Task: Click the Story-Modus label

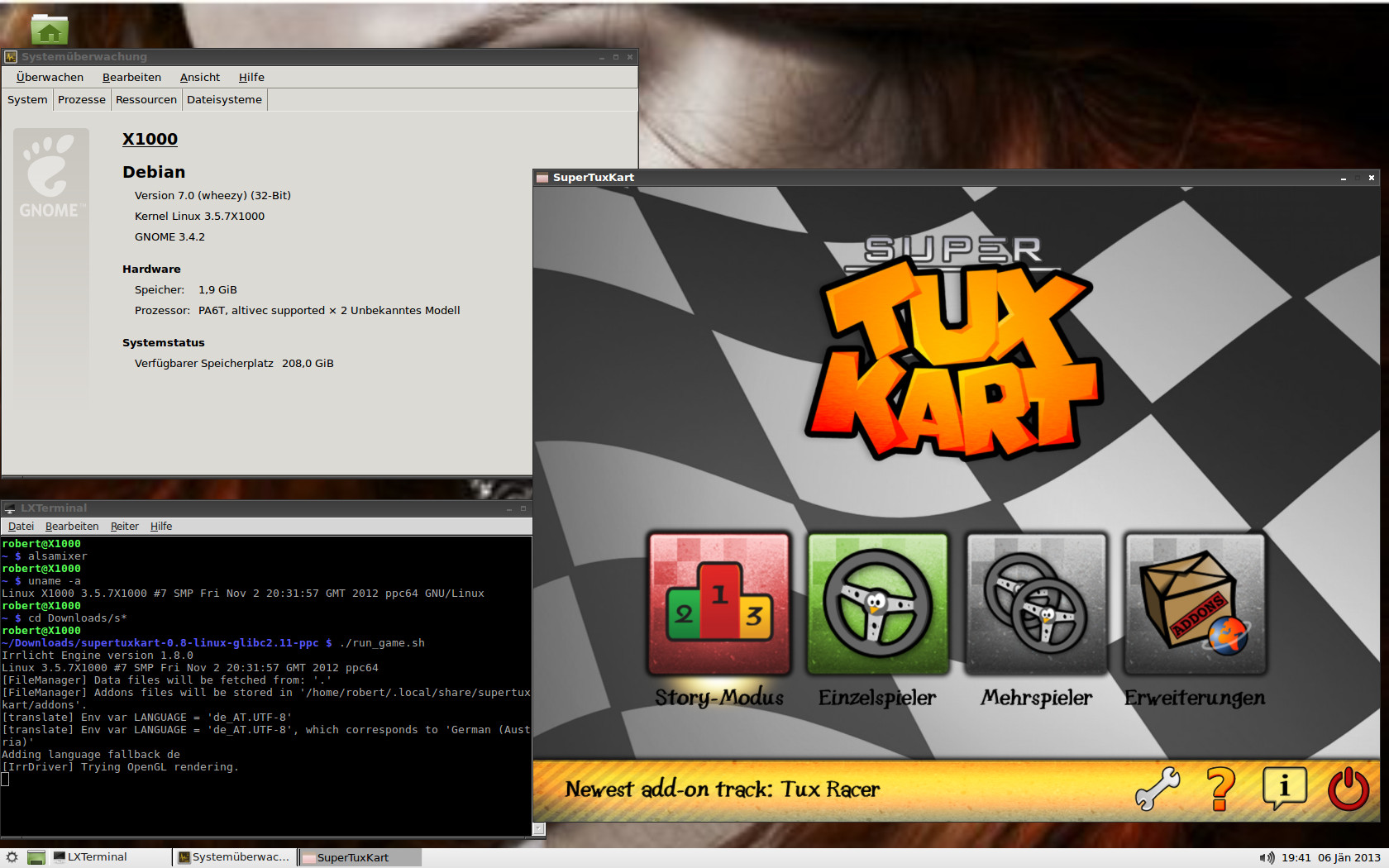Action: [719, 698]
